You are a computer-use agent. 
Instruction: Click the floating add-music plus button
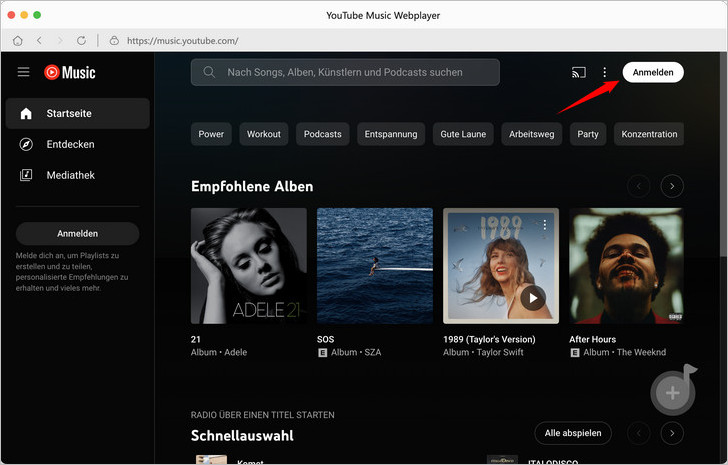coord(673,393)
